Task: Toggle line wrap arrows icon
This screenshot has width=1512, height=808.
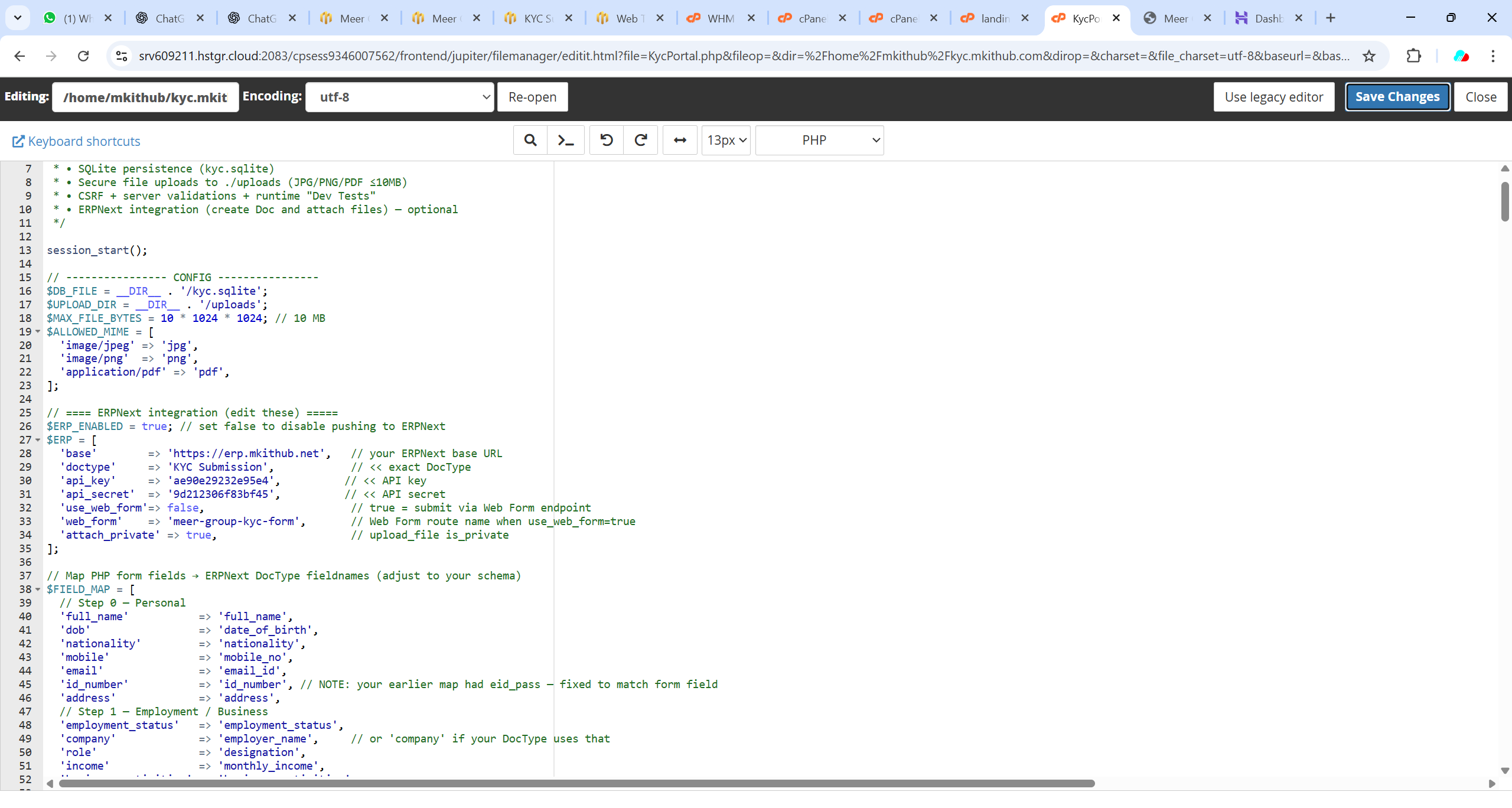Action: click(680, 140)
